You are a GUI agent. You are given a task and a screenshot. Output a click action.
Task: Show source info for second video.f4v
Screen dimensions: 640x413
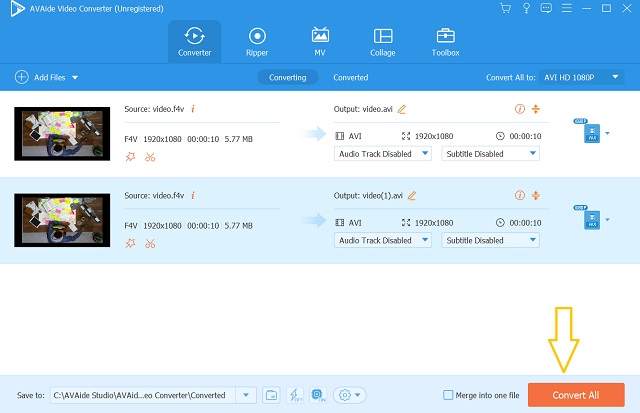click(193, 195)
